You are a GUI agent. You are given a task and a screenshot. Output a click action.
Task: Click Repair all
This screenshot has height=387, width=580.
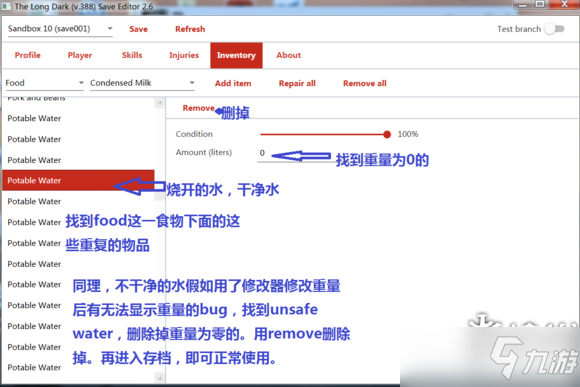click(297, 83)
